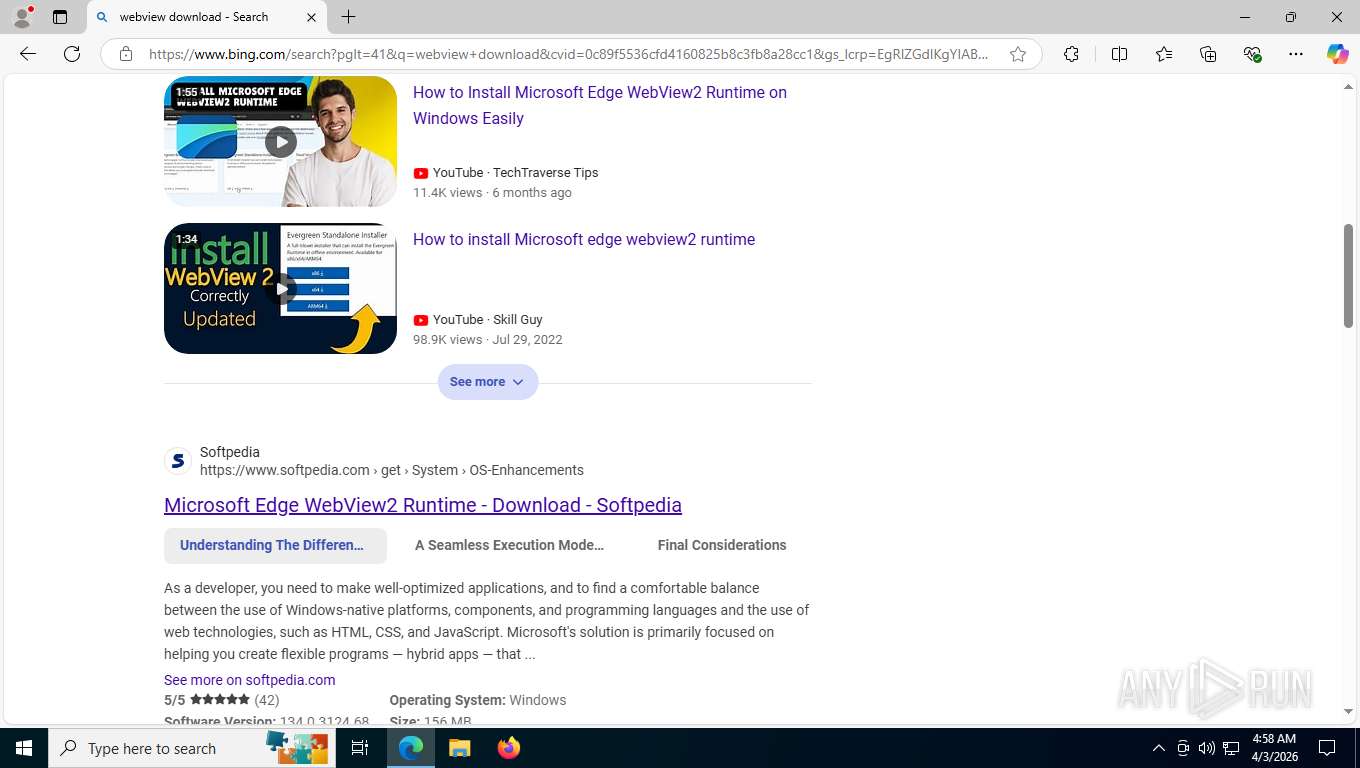Click the scrollbar up arrow
Viewport: 1360px width, 768px height.
tap(1348, 87)
